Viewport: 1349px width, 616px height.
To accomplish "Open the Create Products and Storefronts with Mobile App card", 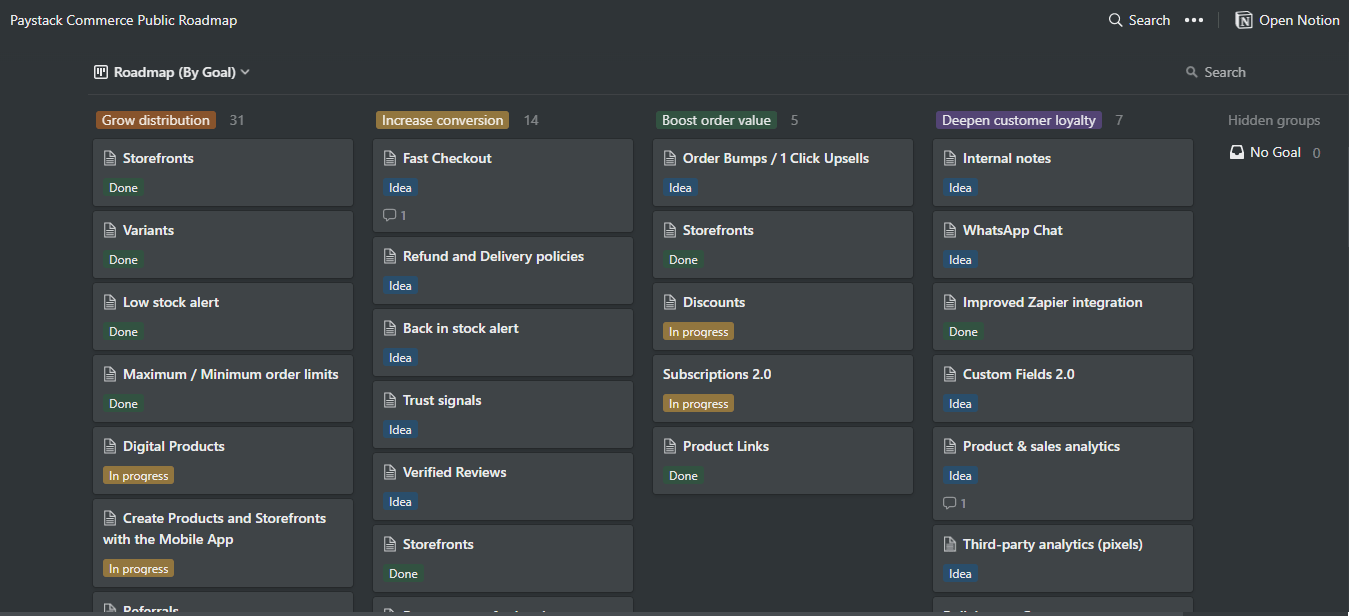I will (223, 543).
